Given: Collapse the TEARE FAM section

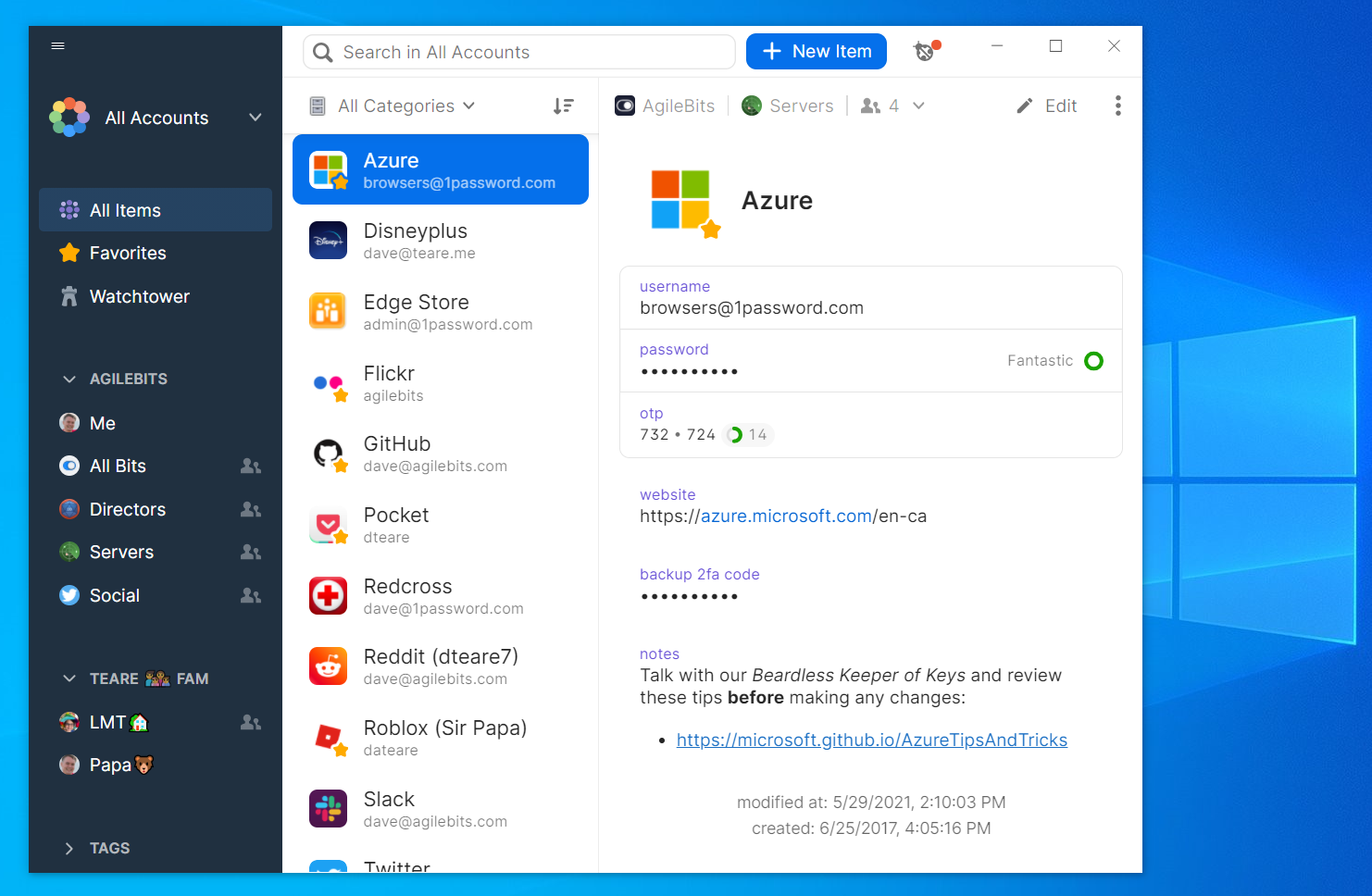Looking at the screenshot, I should coord(69,678).
